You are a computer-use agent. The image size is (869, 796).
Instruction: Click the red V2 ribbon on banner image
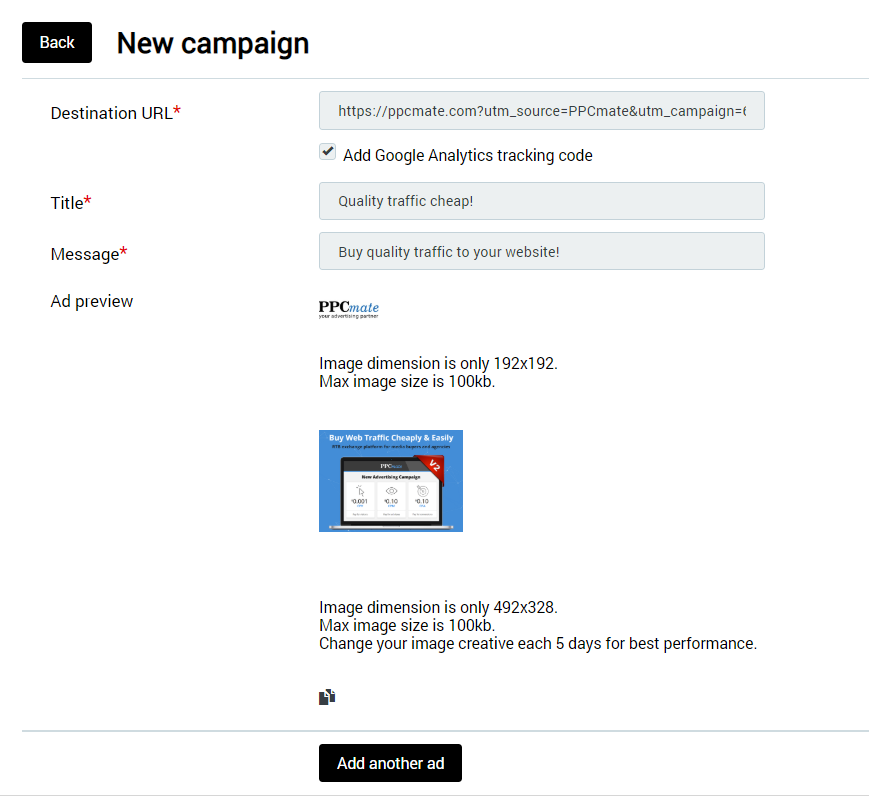point(436,466)
